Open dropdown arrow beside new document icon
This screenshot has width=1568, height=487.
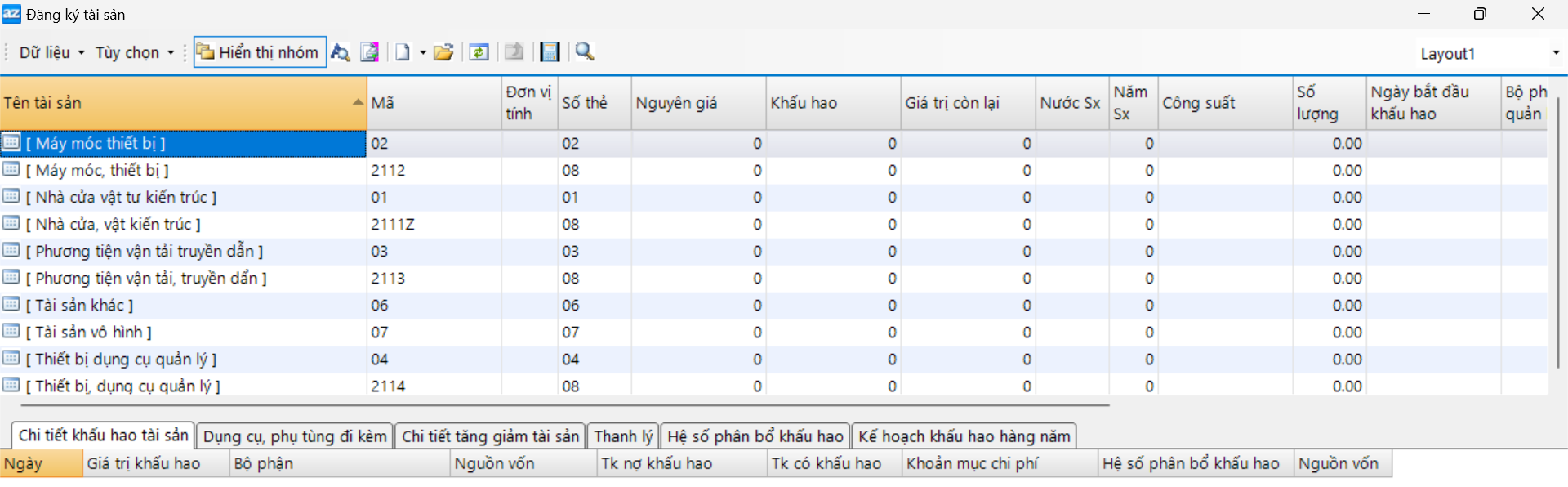(423, 52)
